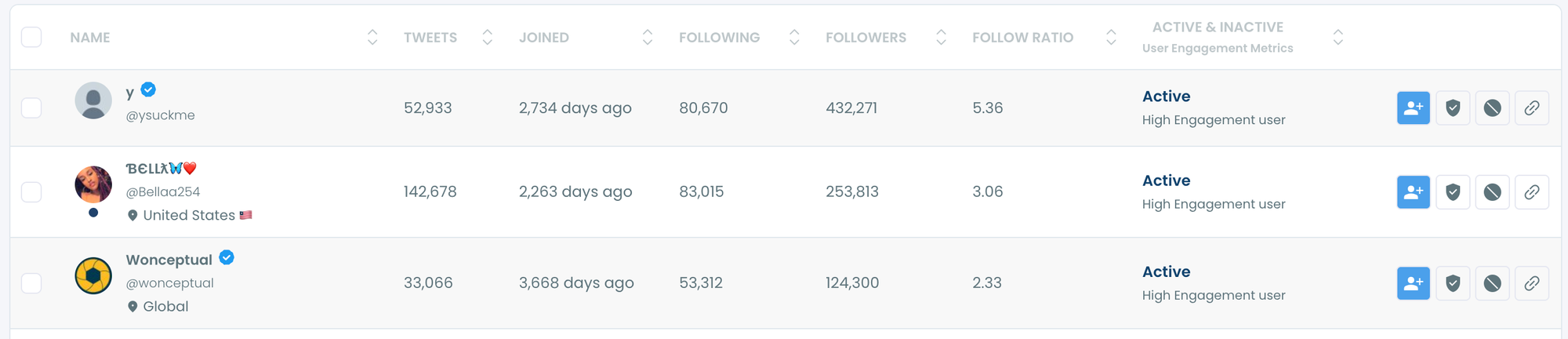
Task: Click the Following column header
Action: 719,38
